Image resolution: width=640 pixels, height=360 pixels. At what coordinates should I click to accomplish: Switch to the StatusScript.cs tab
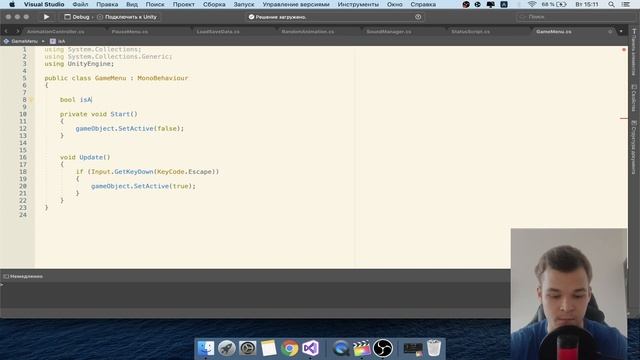click(470, 31)
